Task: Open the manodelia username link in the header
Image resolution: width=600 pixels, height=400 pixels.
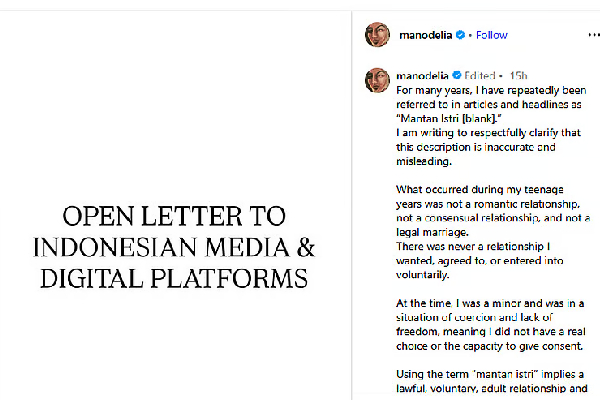Action: (x=425, y=35)
